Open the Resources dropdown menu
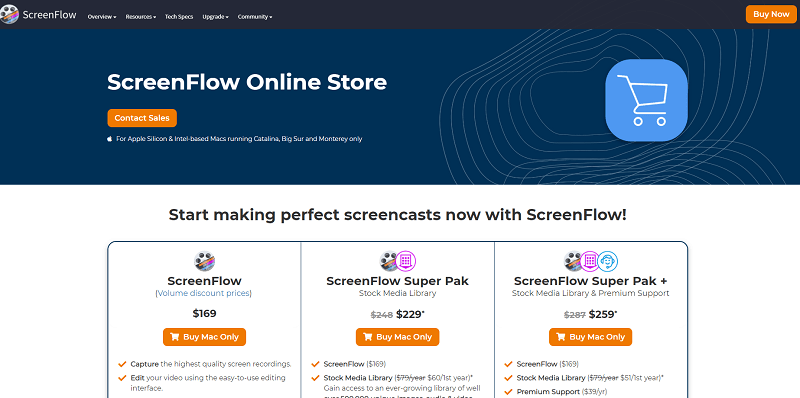Screen dimensions: 800x398 pyautogui.click(x=140, y=17)
